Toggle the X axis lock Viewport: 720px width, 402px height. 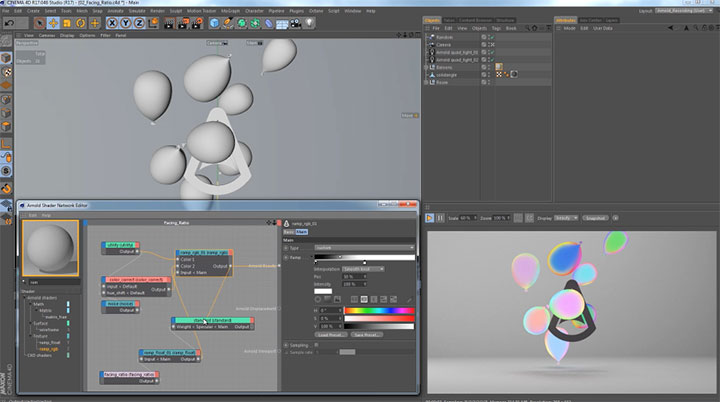(112, 23)
